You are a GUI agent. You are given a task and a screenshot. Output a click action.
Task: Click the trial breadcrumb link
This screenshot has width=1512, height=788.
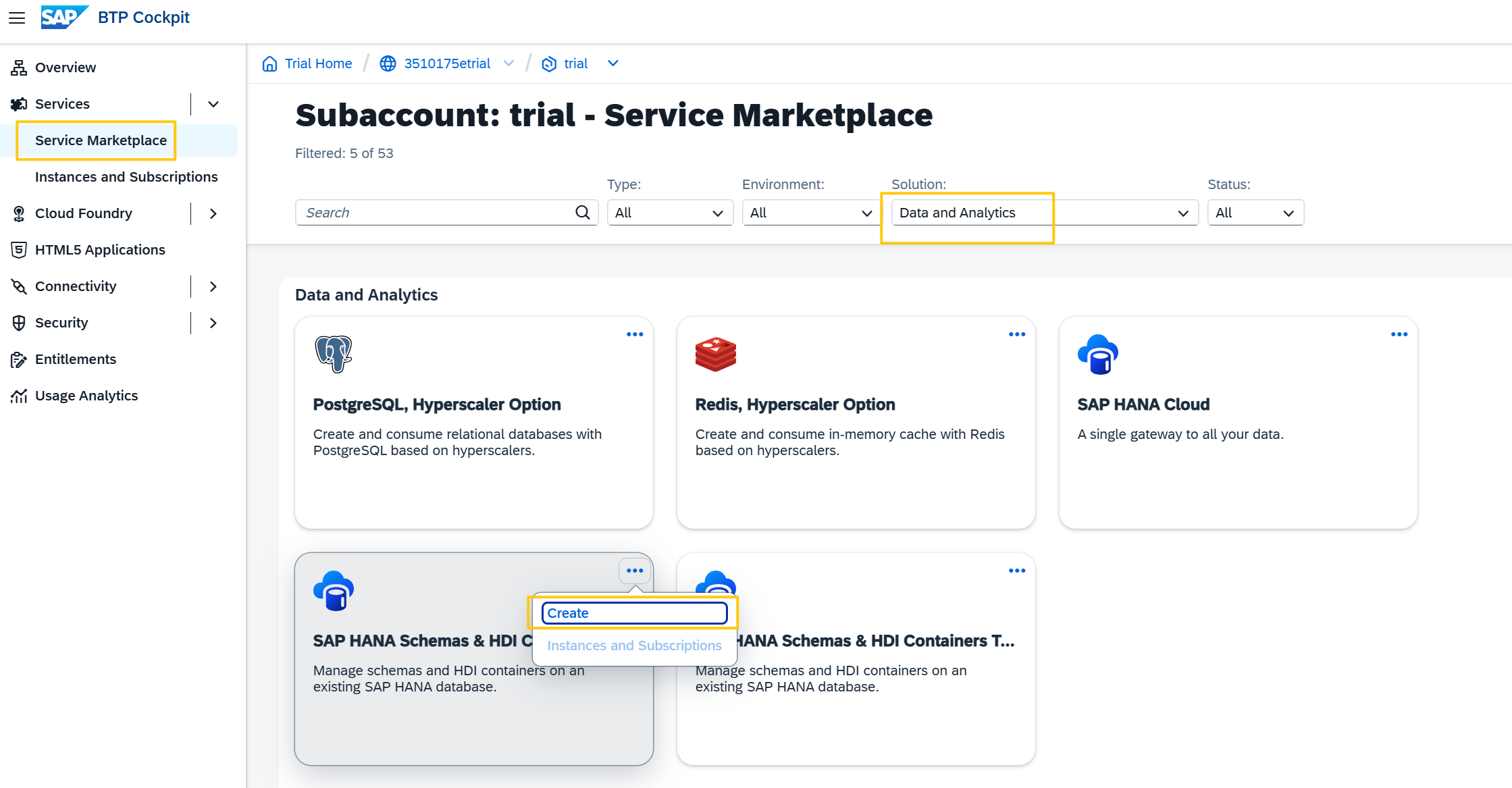(576, 63)
